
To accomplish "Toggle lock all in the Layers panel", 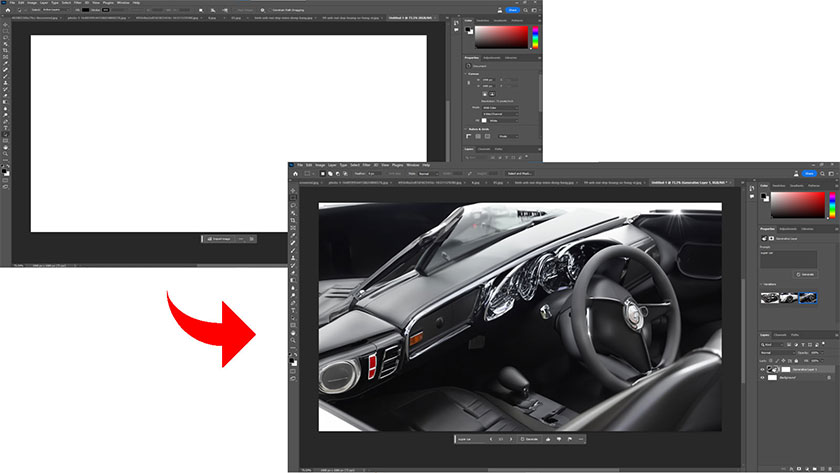I will click(x=796, y=361).
